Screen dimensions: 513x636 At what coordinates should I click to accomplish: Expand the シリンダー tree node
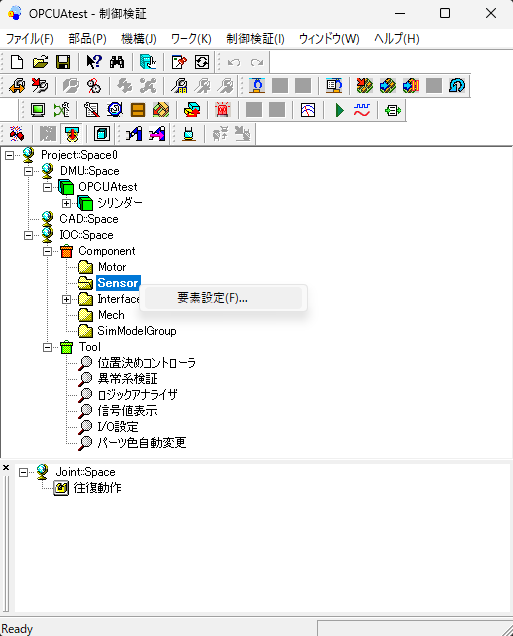(67, 203)
